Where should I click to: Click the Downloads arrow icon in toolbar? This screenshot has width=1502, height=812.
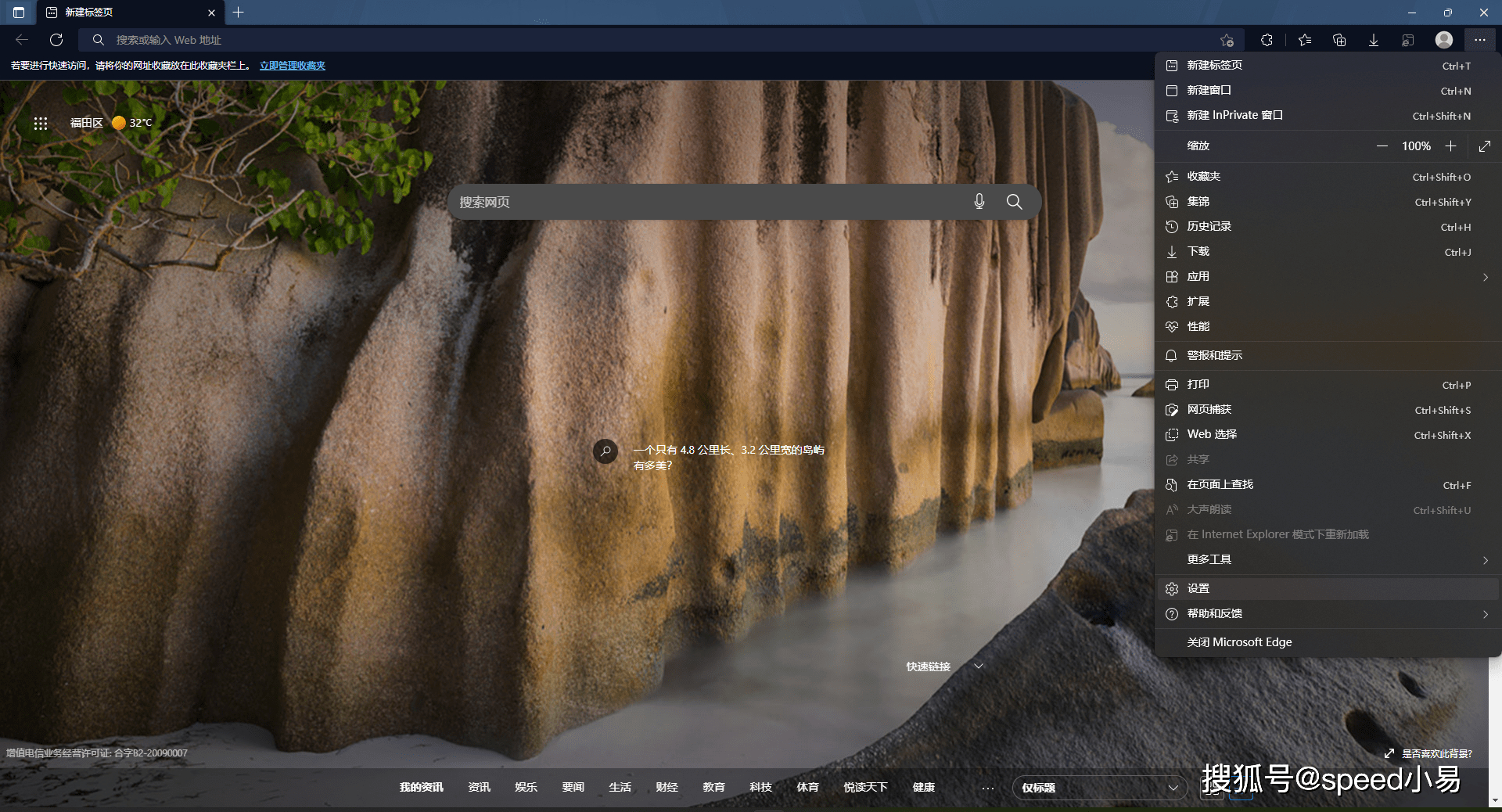1374,40
